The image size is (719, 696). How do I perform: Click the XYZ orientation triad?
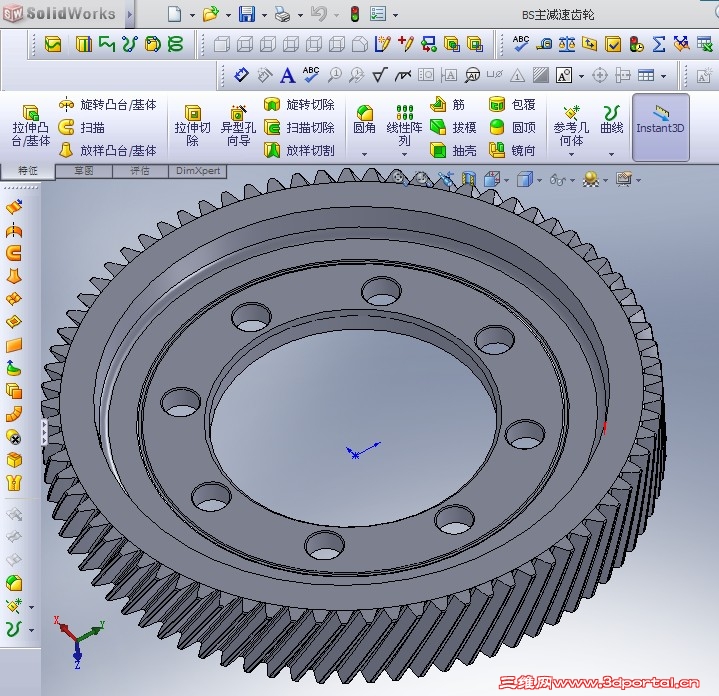(79, 642)
